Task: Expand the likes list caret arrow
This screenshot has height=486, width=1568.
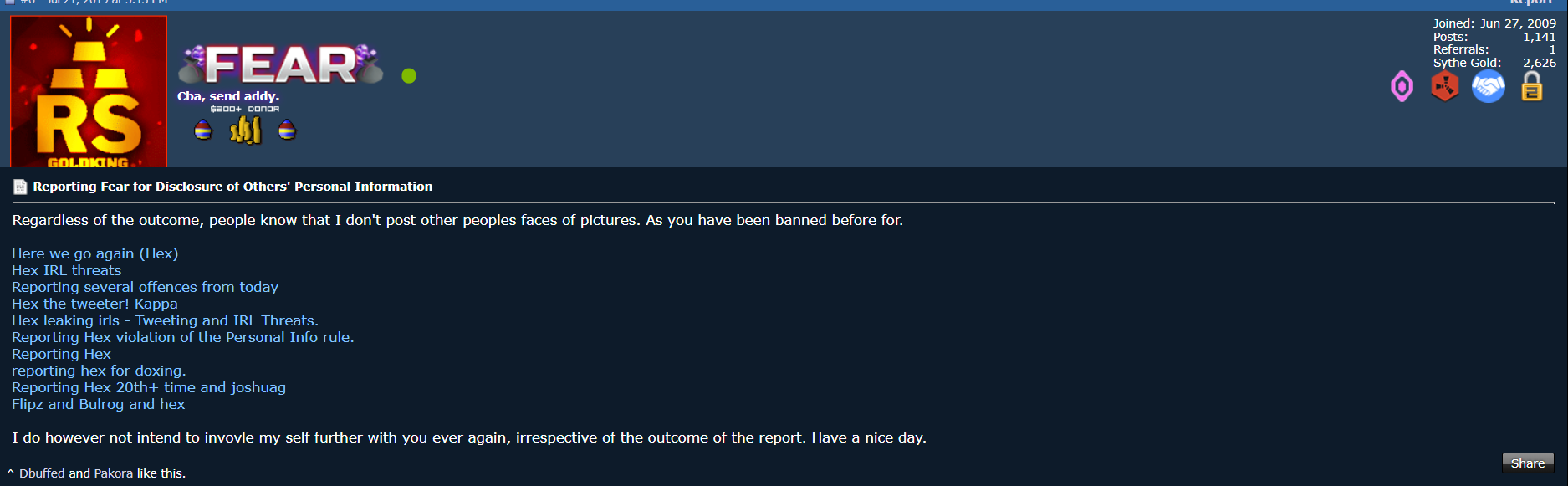Action: tap(11, 473)
